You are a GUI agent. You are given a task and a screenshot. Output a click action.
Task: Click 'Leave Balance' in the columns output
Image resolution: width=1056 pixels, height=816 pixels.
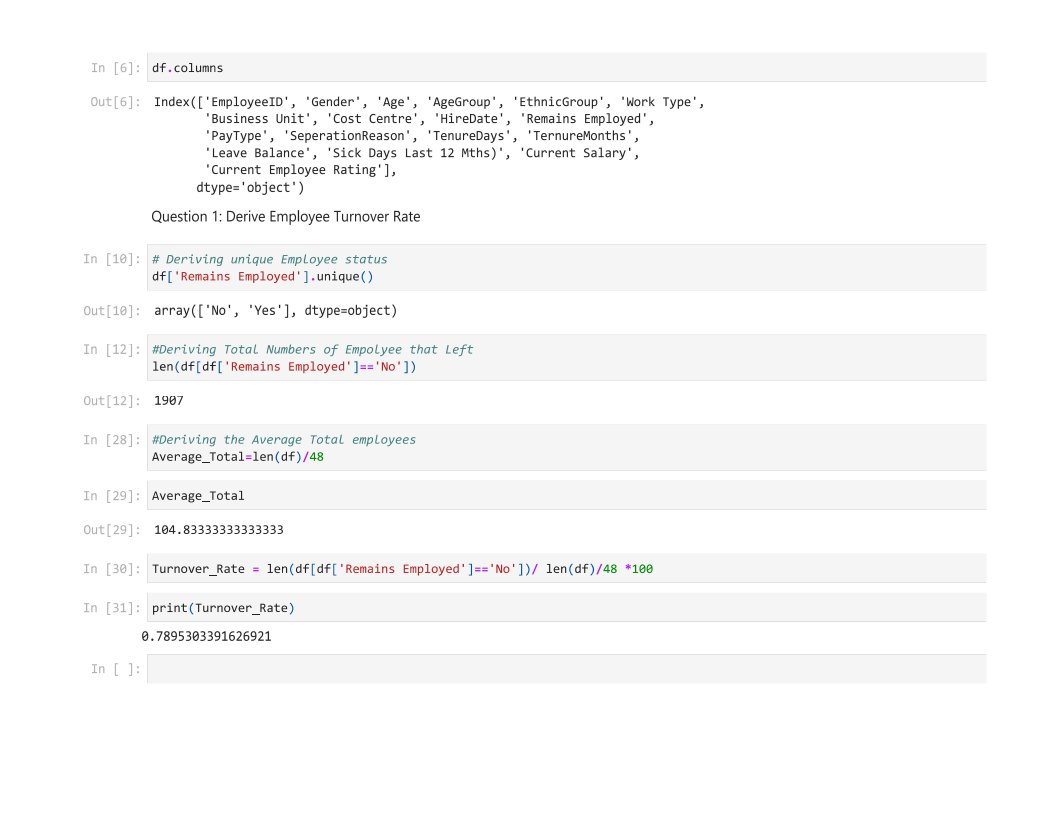258,153
